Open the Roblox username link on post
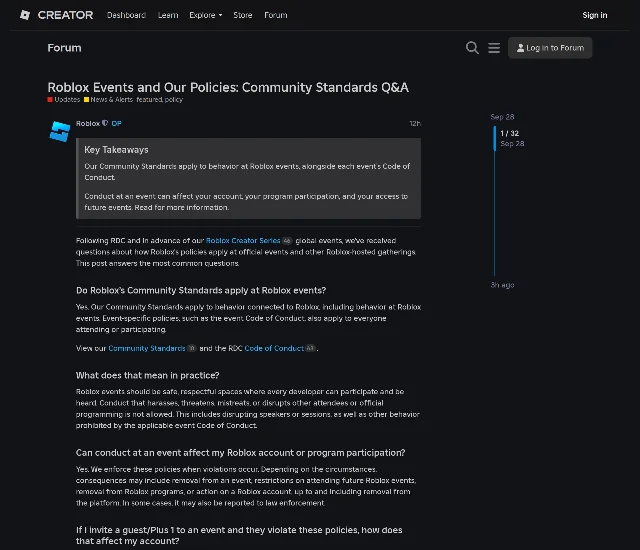Screen dimensions: 640x550 (x=88, y=123)
